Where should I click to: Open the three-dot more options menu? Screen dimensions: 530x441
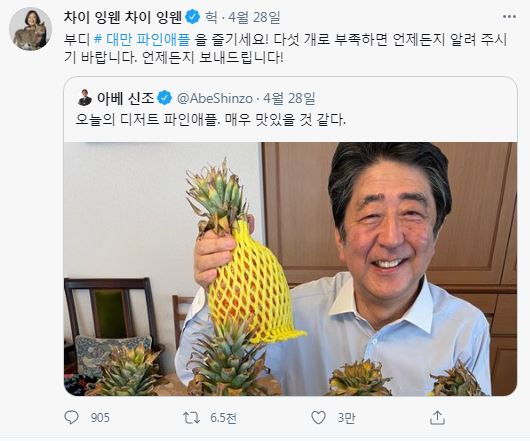coord(509,17)
